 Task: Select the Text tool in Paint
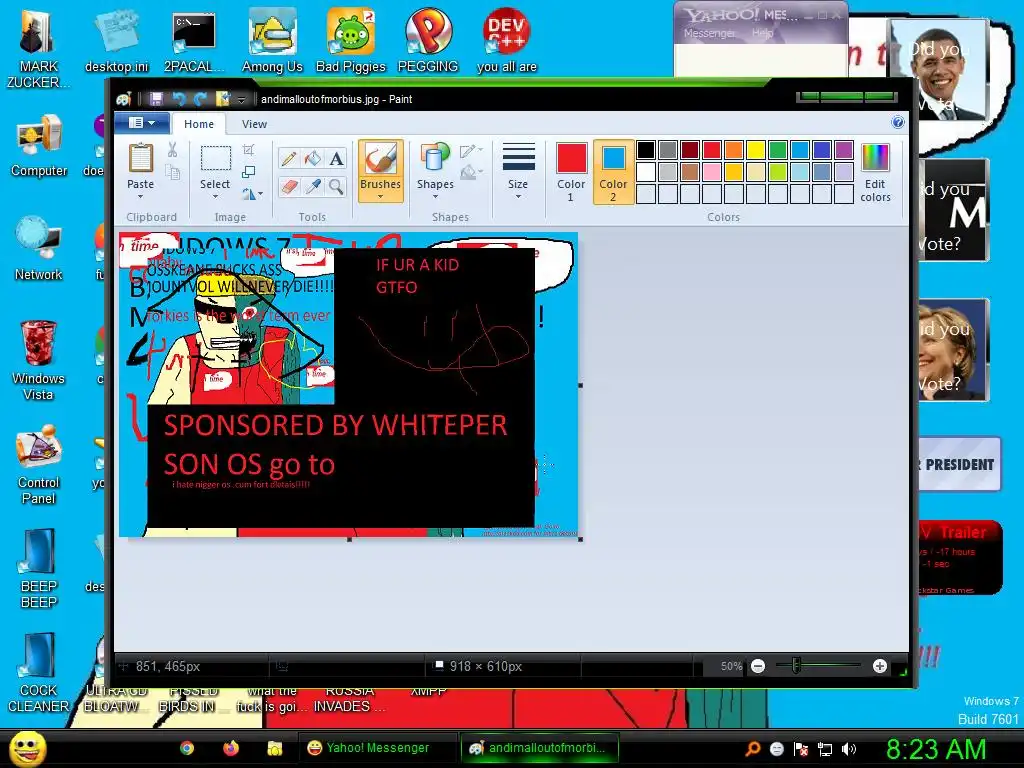tap(336, 159)
